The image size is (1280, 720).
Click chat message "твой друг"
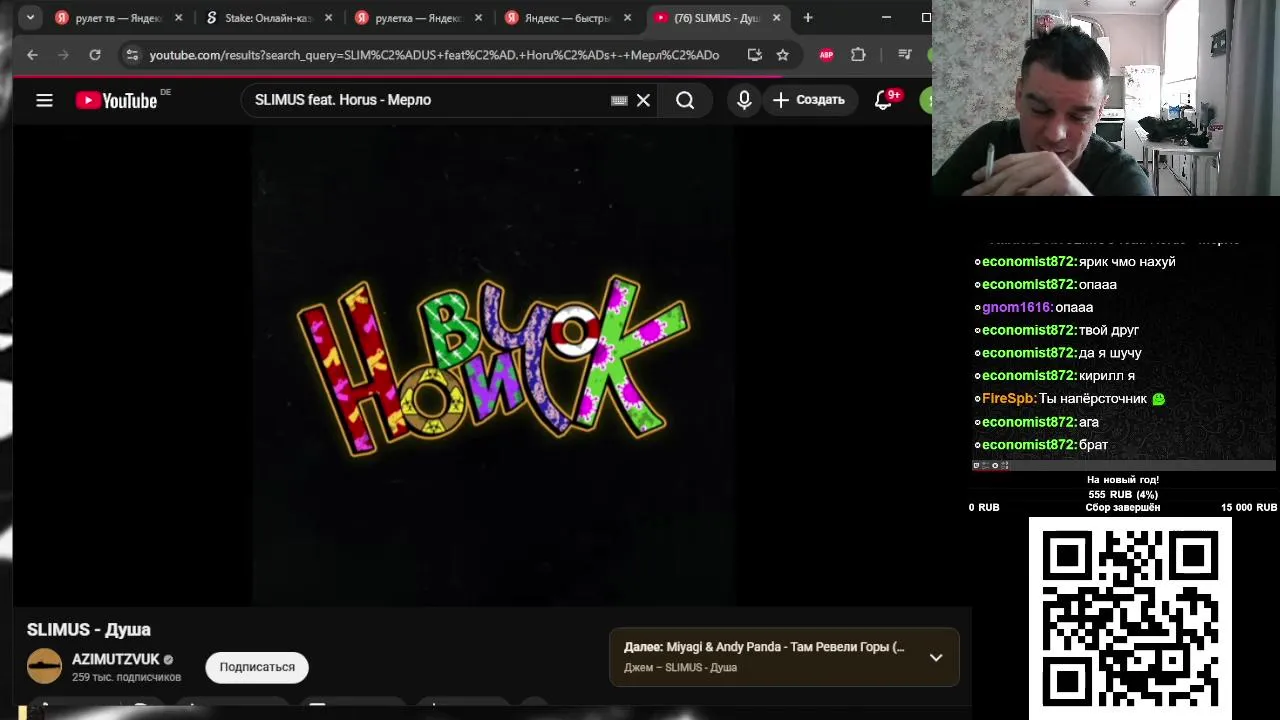(x=1109, y=330)
